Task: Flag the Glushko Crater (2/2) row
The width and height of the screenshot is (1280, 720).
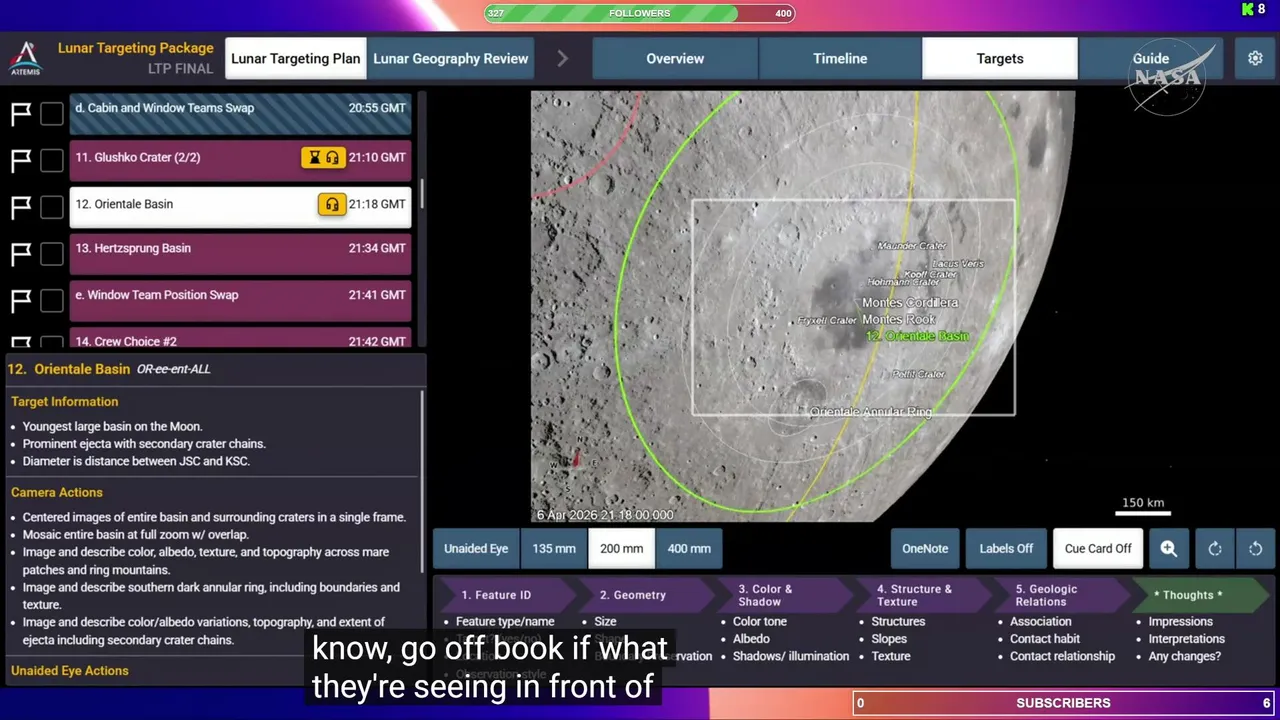Action: click(20, 160)
